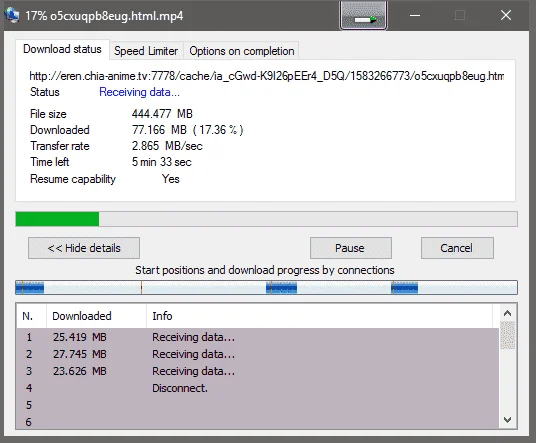
Task: Click the IDM globe icon in title bar
Action: point(11,15)
